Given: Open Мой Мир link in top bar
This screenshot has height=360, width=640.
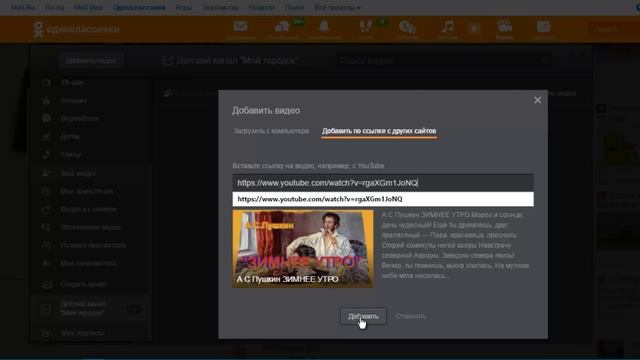Looking at the screenshot, I should point(88,7).
